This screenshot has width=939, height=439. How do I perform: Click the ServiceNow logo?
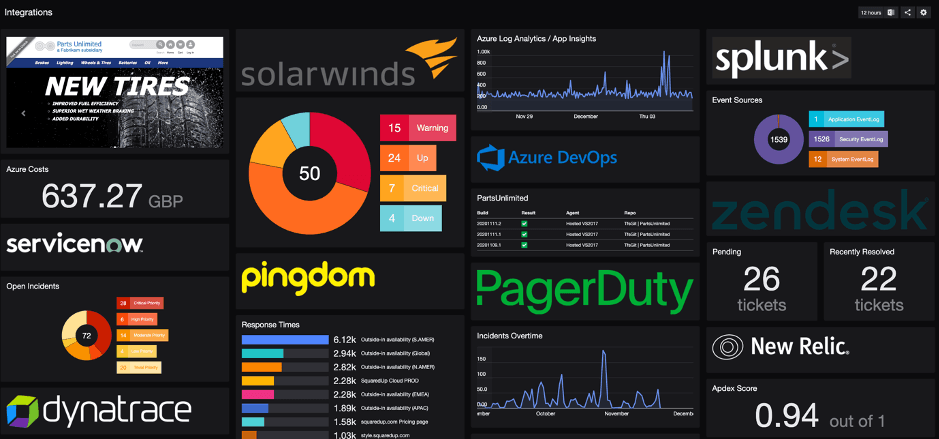click(75, 244)
